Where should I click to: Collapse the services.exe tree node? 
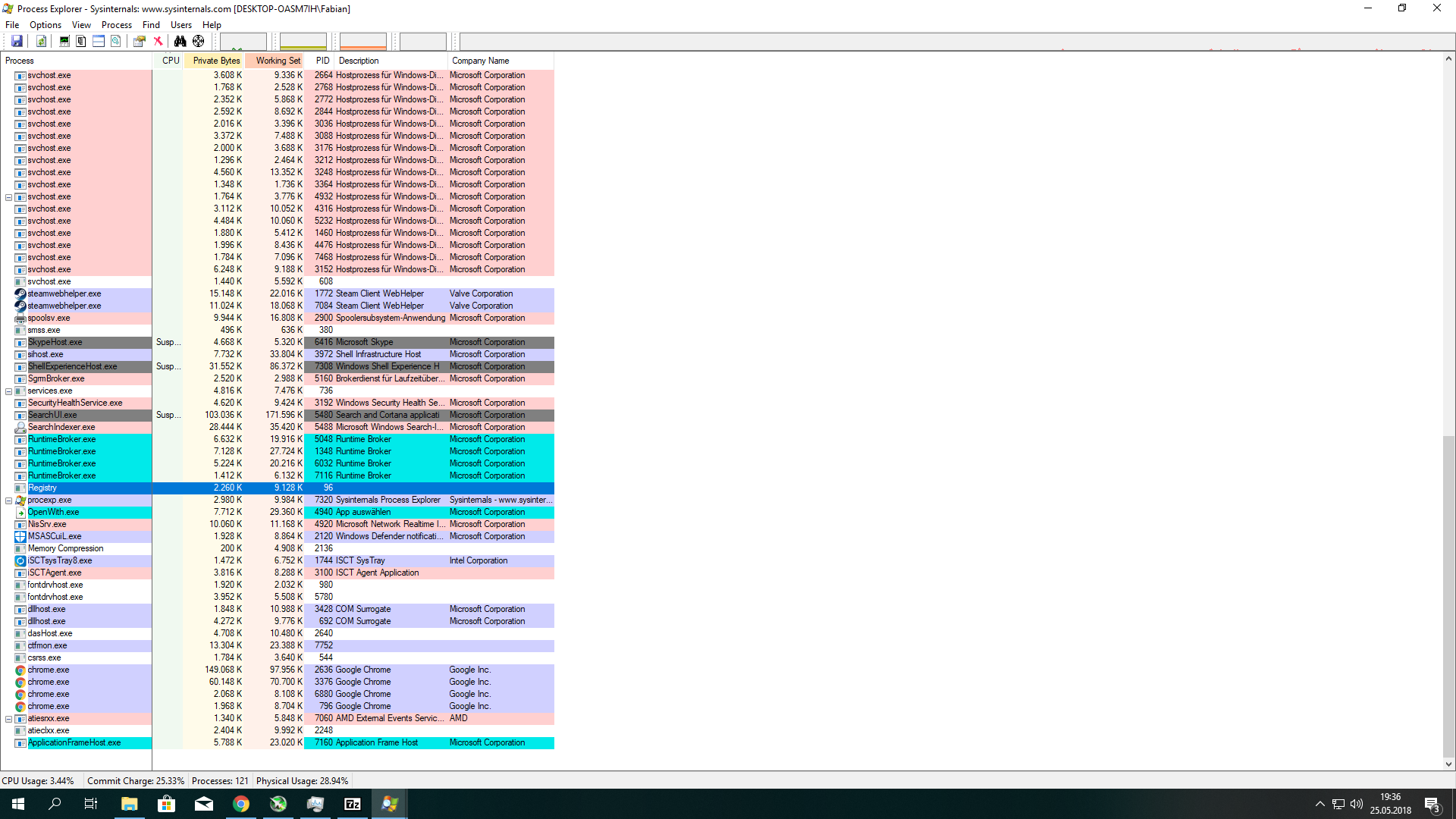click(8, 391)
